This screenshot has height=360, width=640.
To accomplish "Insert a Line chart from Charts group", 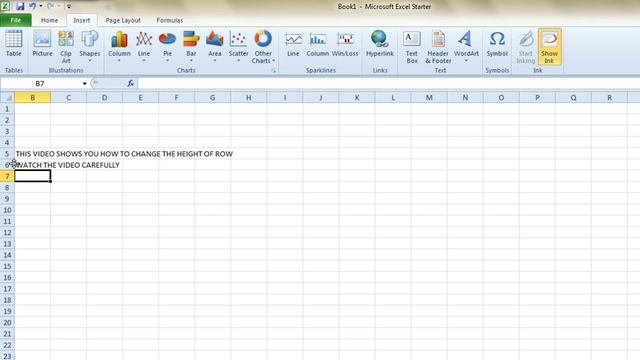I will coord(144,47).
